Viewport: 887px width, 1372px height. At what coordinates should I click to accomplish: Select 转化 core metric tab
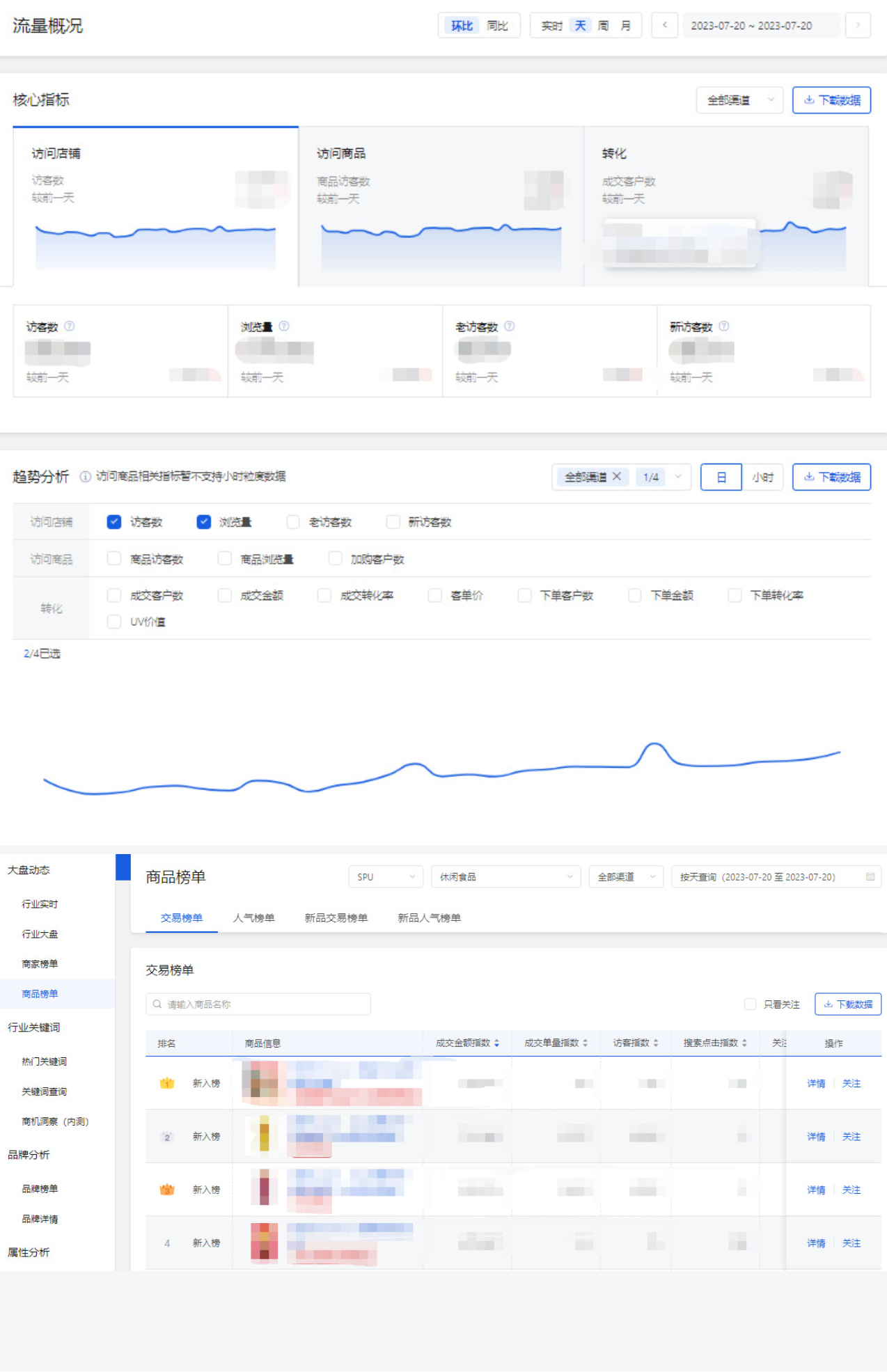(726, 207)
